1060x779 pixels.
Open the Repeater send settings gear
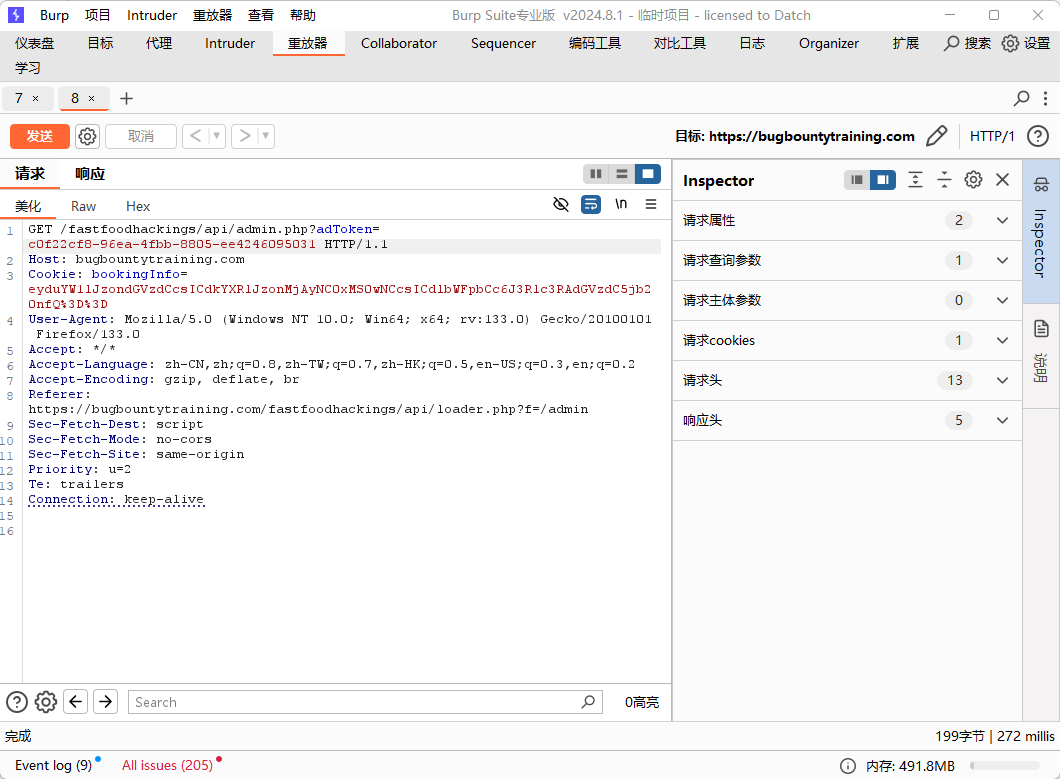pyautogui.click(x=87, y=137)
